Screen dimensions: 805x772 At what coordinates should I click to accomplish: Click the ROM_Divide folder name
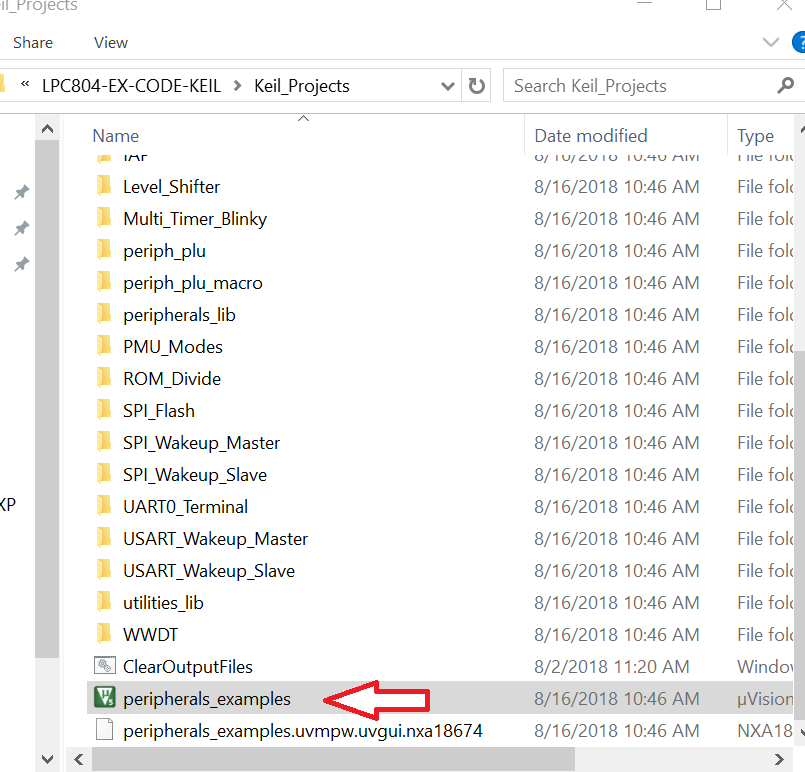(172, 379)
